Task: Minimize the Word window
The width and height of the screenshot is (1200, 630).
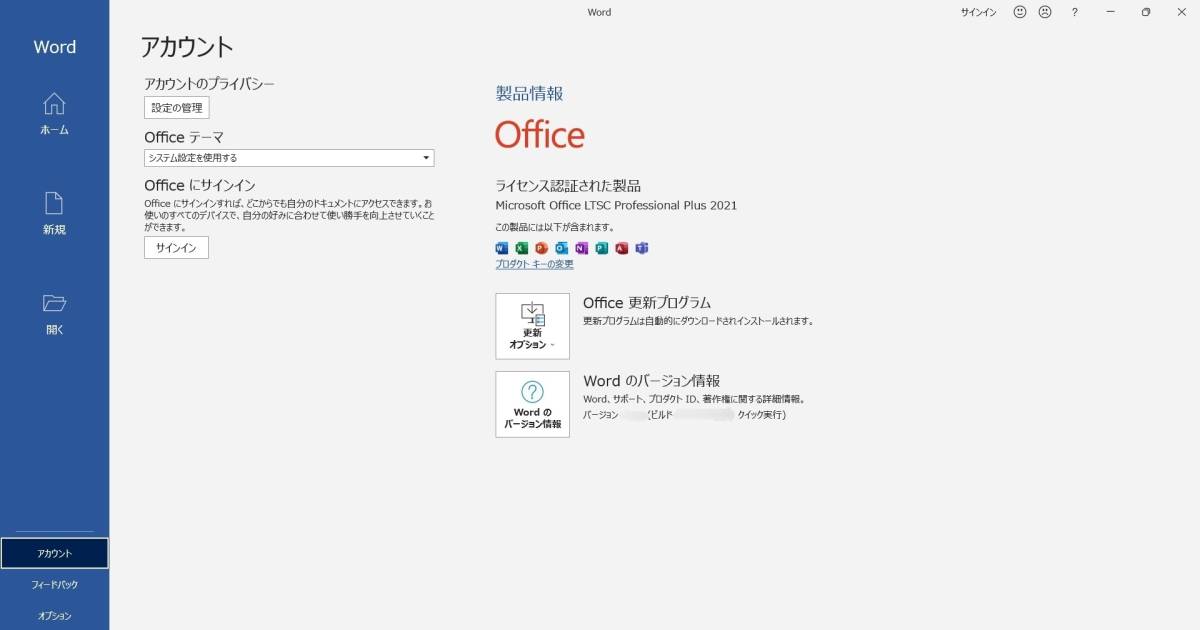Action: click(x=1111, y=12)
